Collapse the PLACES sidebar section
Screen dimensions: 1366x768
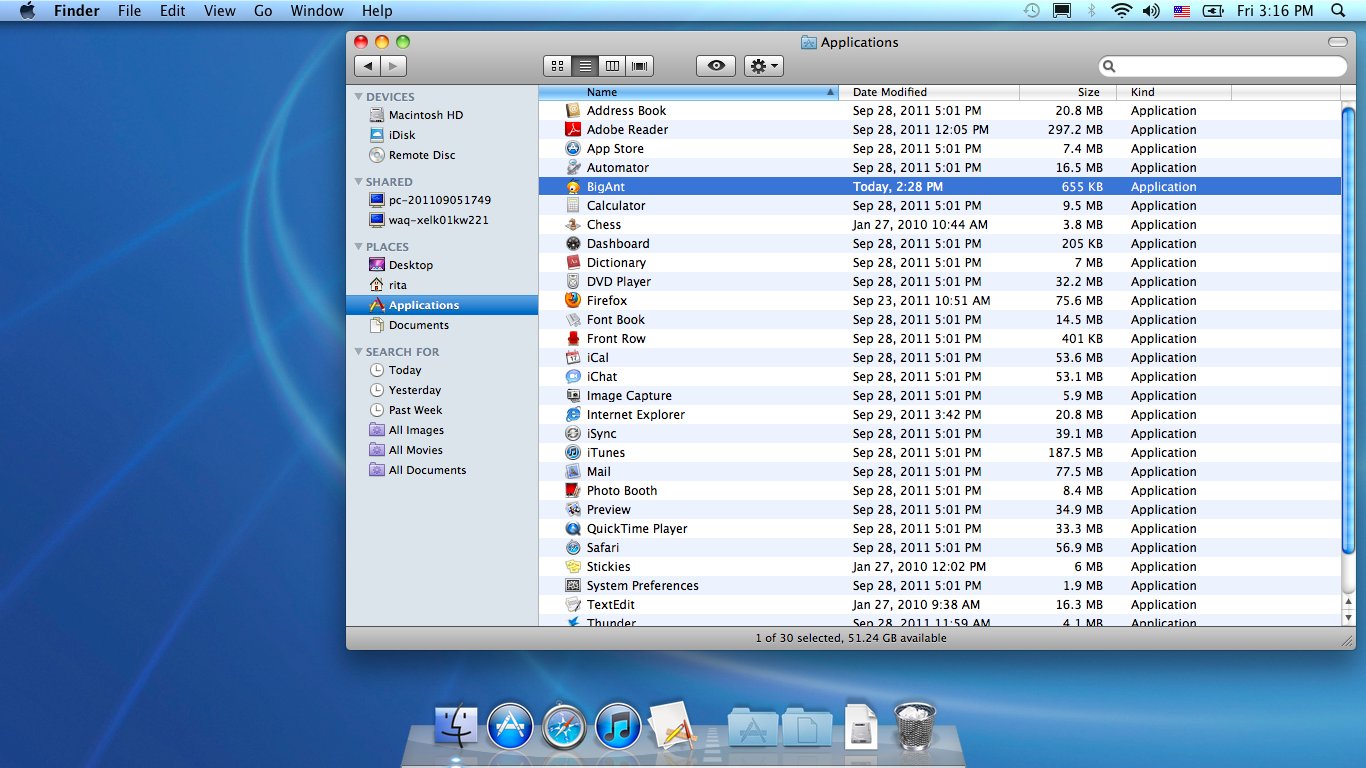[359, 247]
